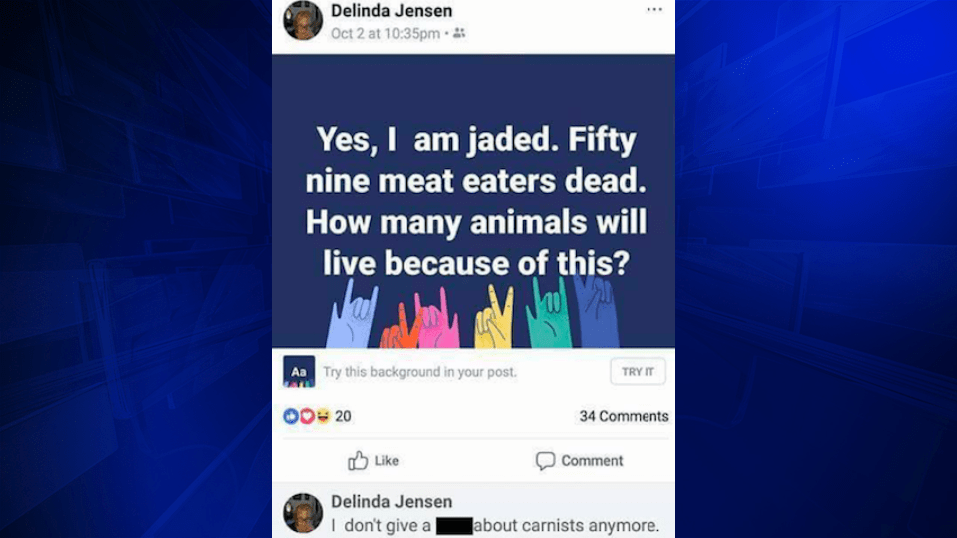The height and width of the screenshot is (538, 957).
Task: Click the Comment button label
Action: (x=592, y=461)
